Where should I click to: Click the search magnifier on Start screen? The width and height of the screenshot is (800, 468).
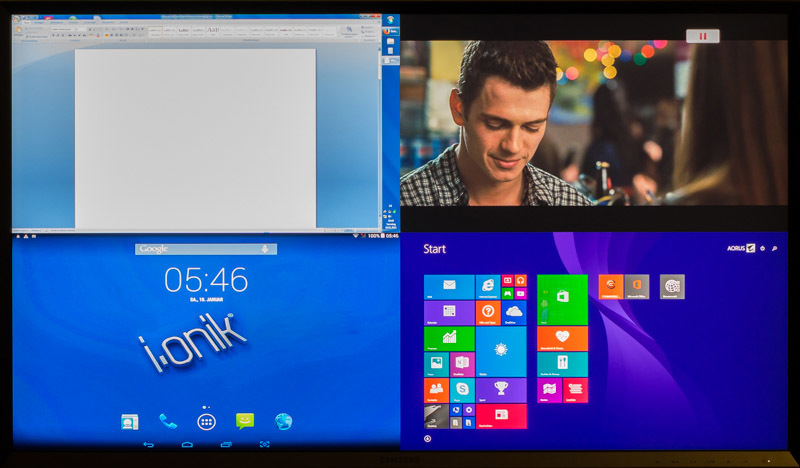pyautogui.click(x=774, y=249)
